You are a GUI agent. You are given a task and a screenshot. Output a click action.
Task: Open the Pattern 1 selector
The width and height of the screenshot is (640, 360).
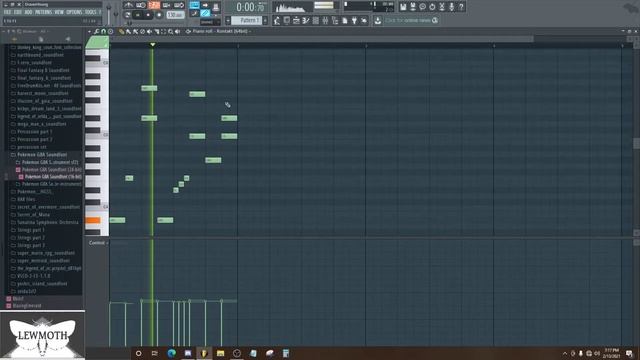pyautogui.click(x=248, y=20)
